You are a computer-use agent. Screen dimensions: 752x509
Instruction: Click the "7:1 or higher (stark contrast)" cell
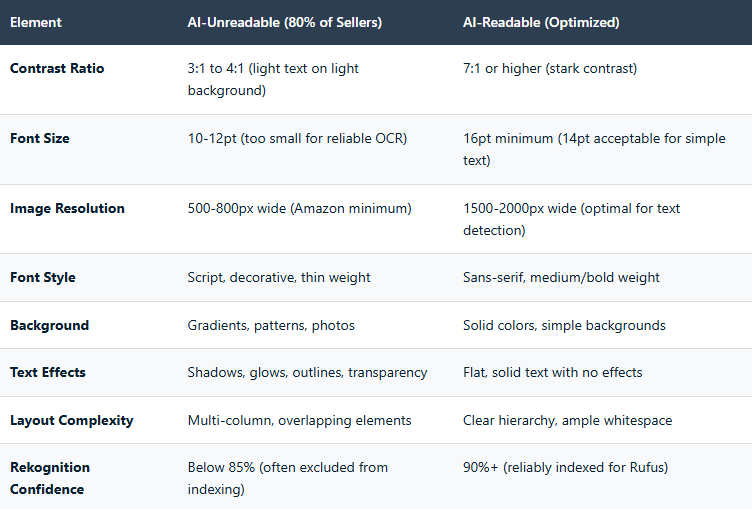(x=550, y=69)
